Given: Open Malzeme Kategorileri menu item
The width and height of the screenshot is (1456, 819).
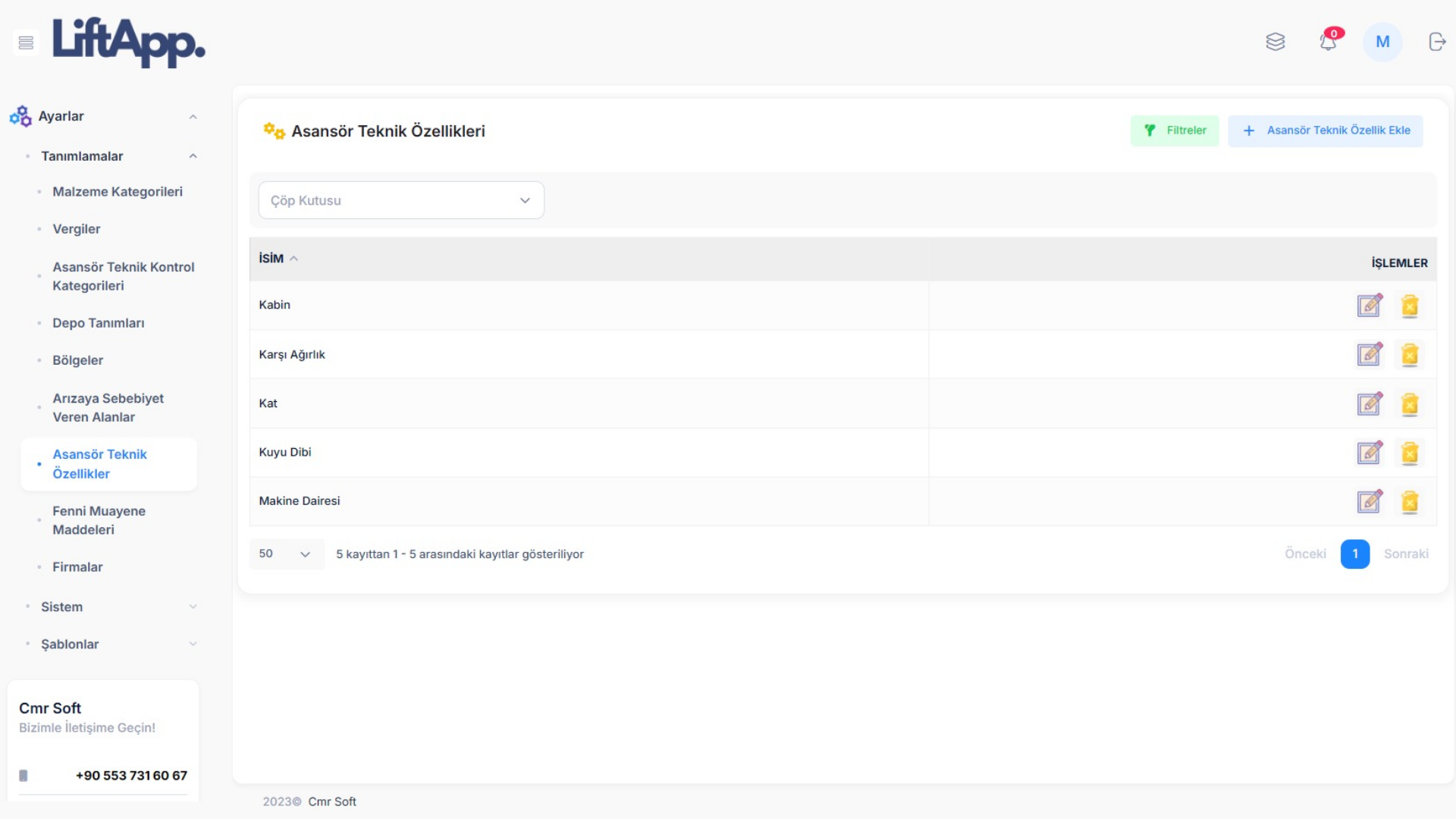Looking at the screenshot, I should [118, 192].
